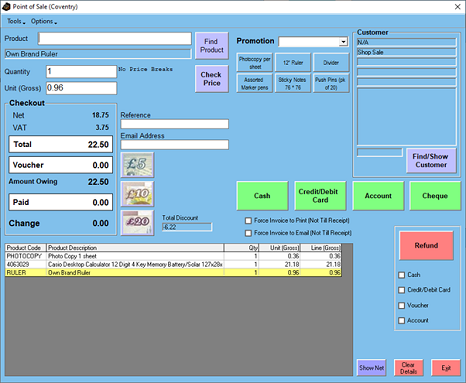
Task: Open the Options menu
Action: tap(44, 21)
